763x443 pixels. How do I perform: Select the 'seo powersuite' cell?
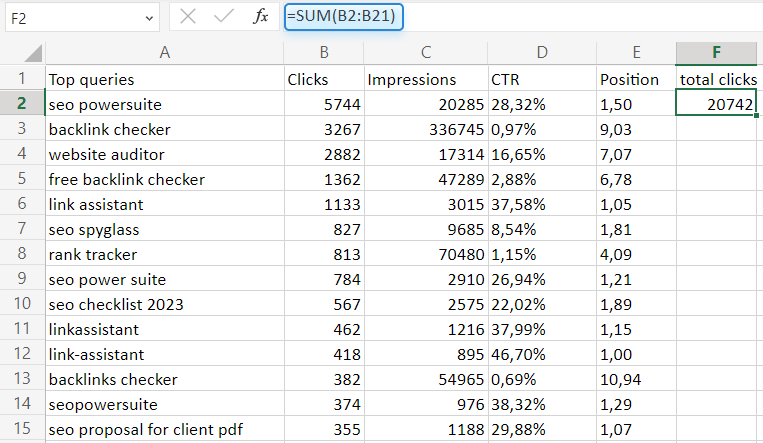coord(164,104)
